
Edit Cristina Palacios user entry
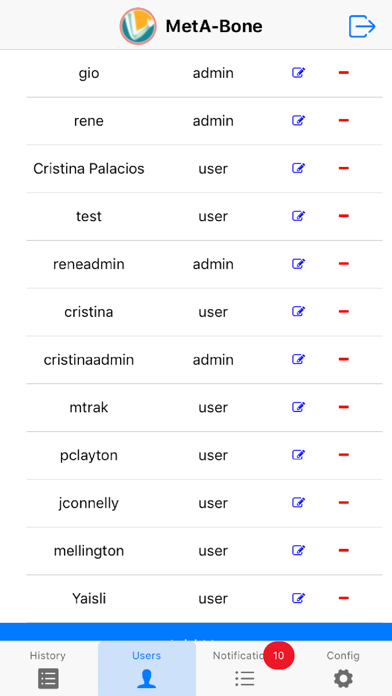point(298,168)
